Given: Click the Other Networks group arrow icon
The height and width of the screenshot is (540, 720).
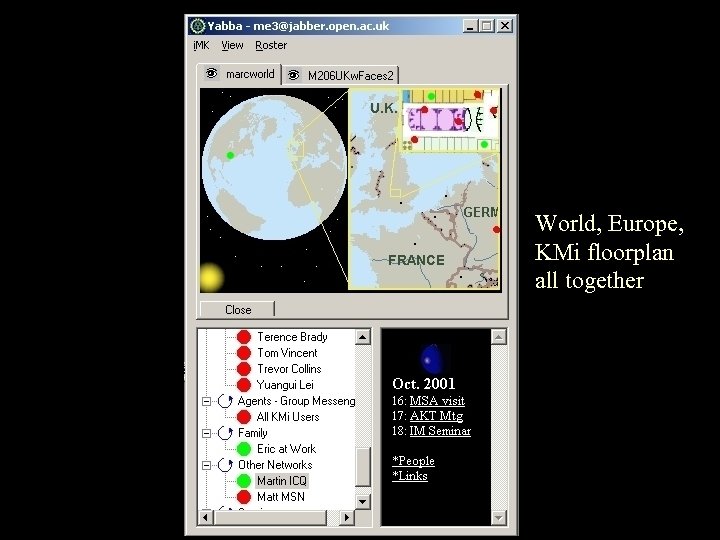Looking at the screenshot, I should point(225,465).
